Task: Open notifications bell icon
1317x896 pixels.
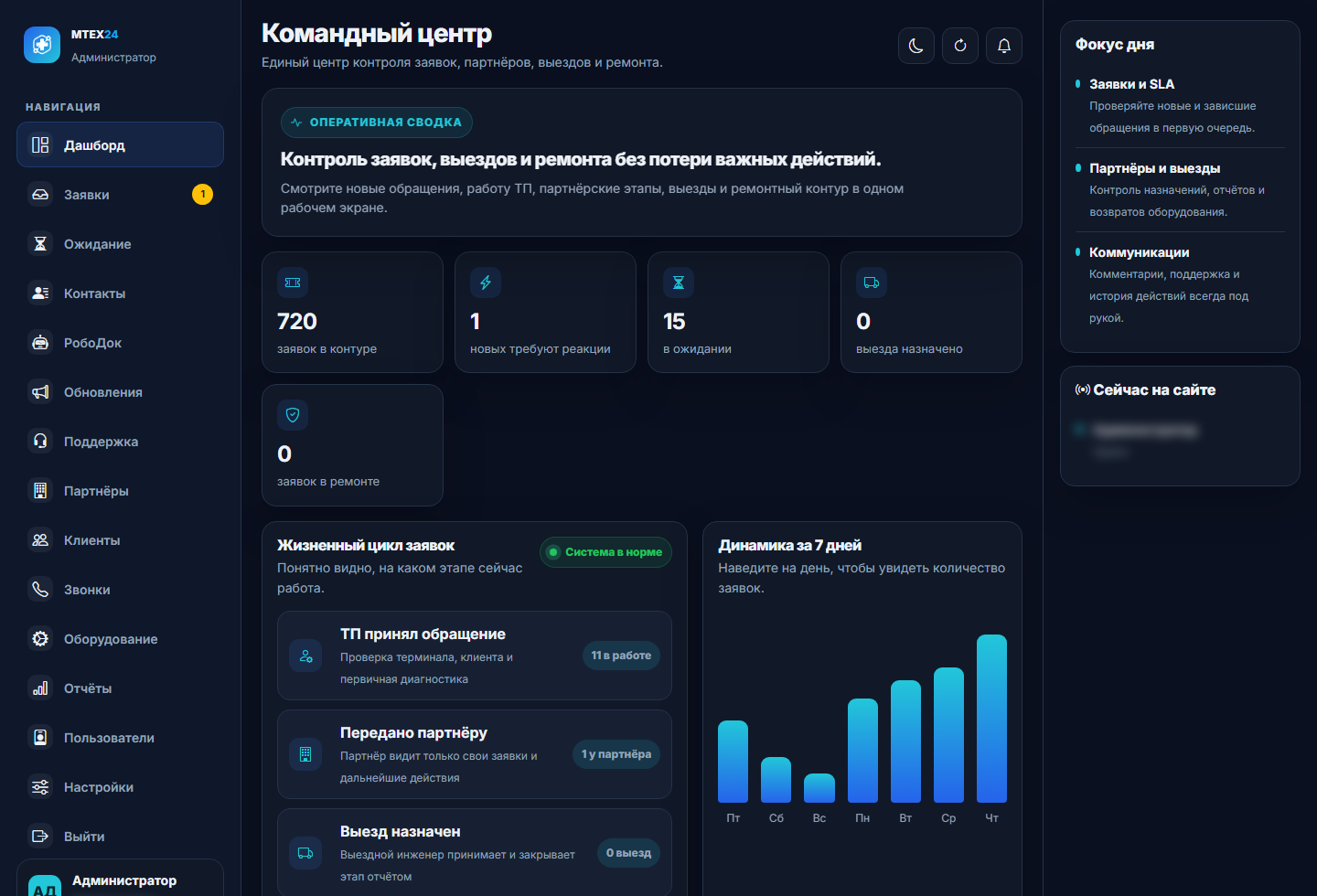Action: pos(1004,46)
